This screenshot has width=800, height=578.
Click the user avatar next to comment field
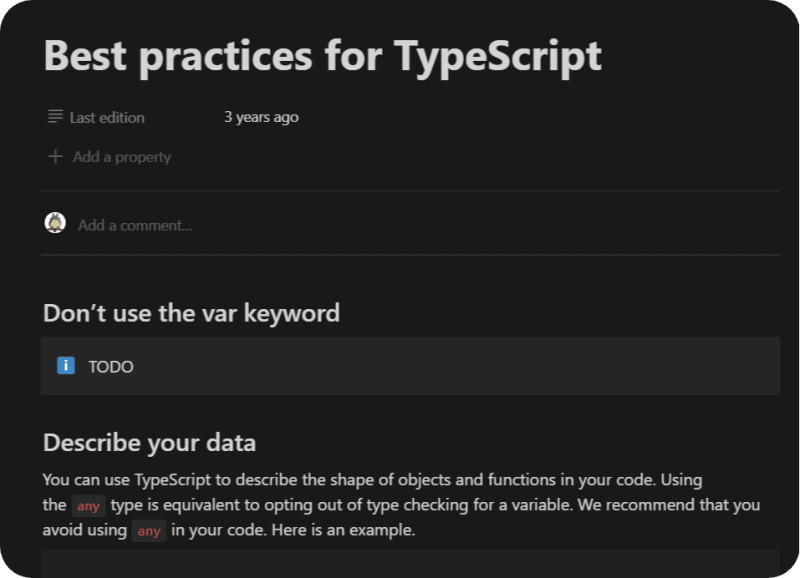[55, 223]
